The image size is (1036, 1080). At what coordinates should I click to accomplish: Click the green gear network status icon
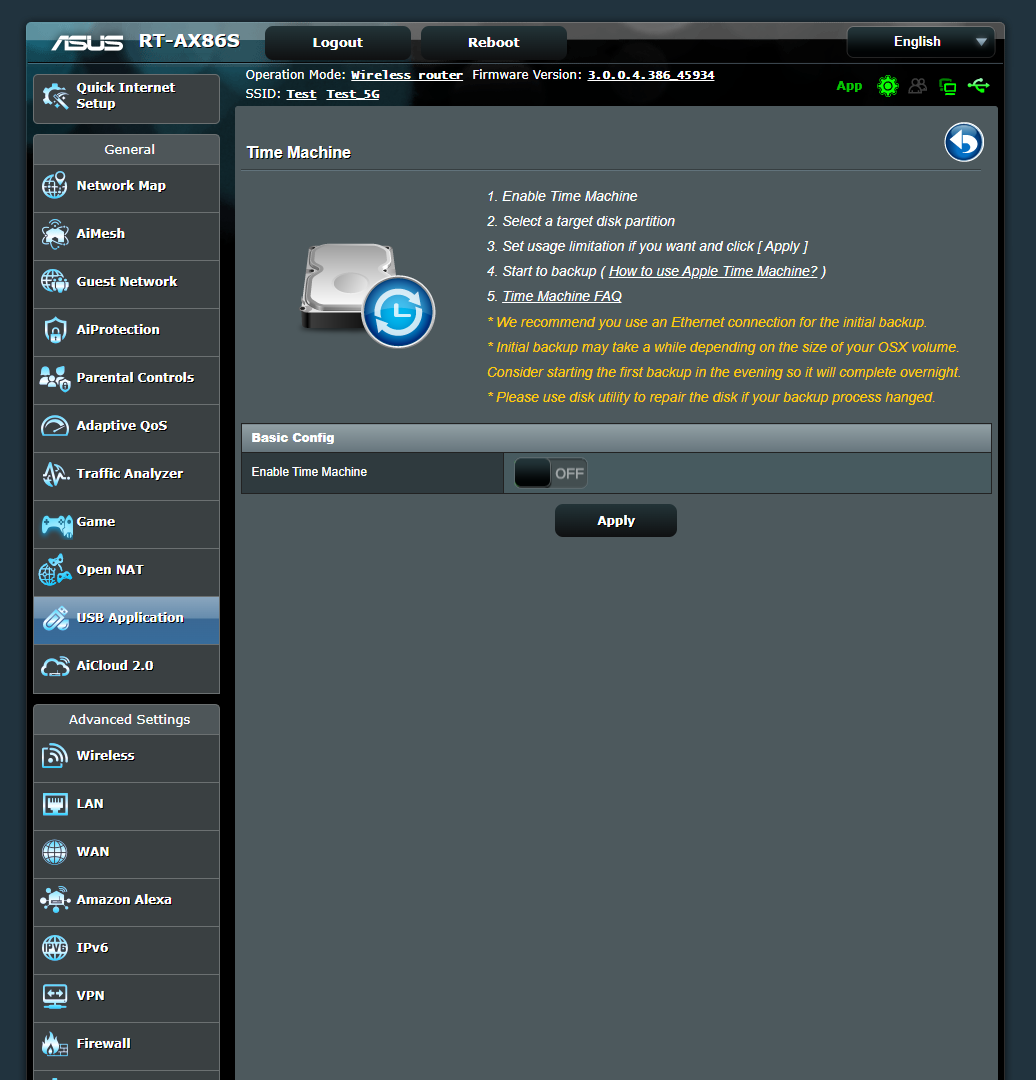point(887,86)
